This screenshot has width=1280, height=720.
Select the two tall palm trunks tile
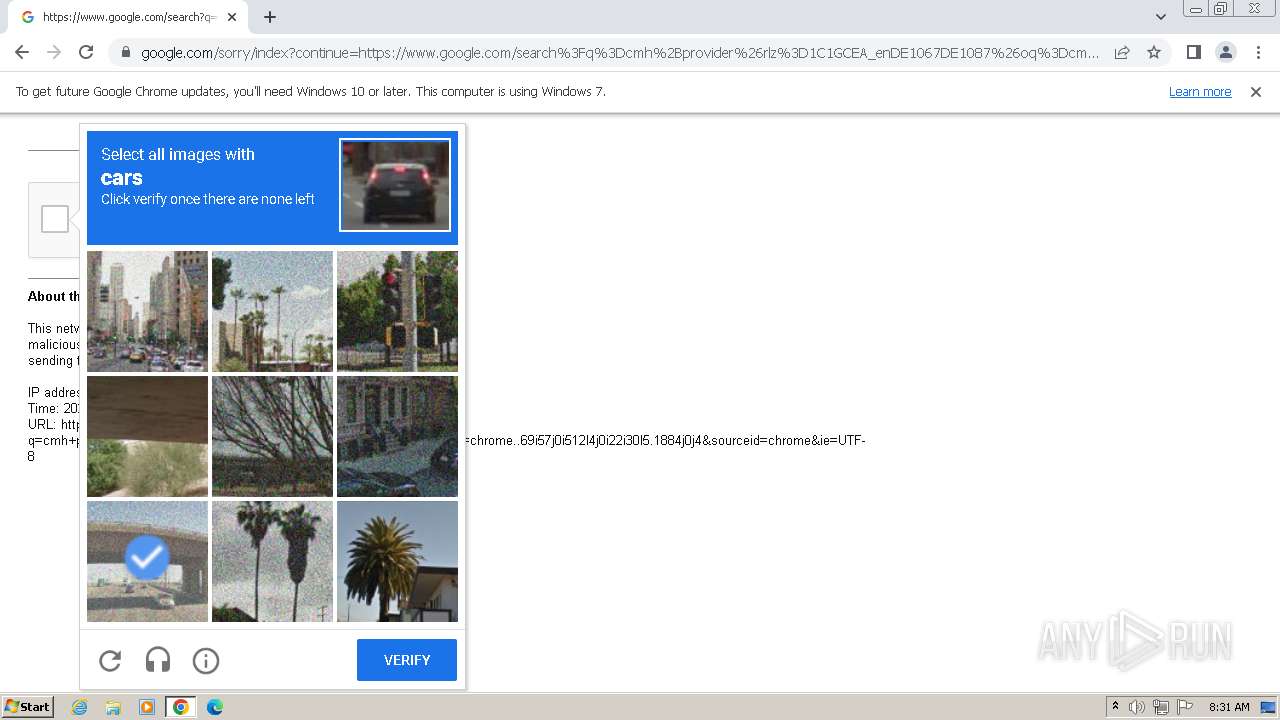tap(272, 561)
